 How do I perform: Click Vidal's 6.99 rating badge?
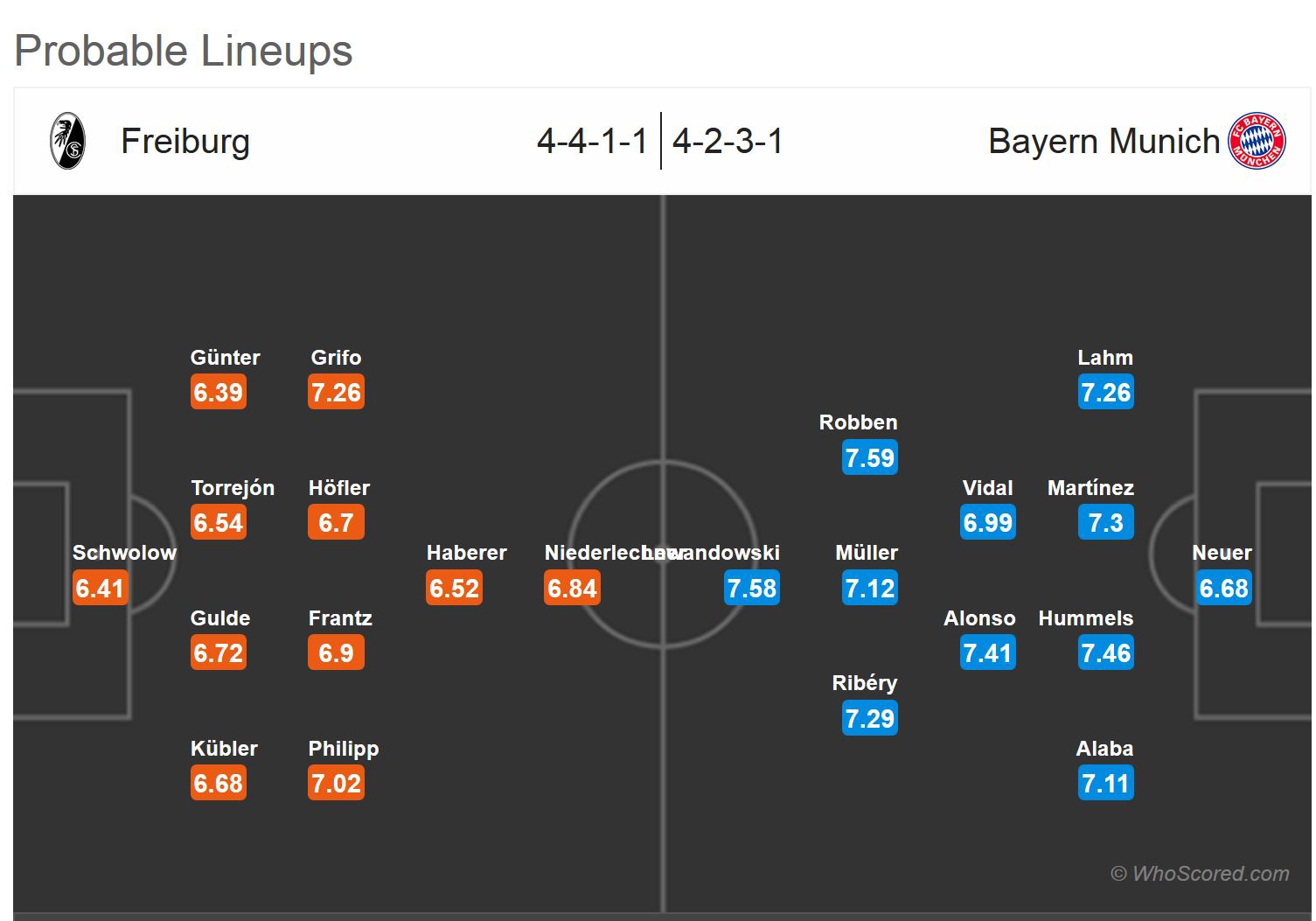(988, 523)
